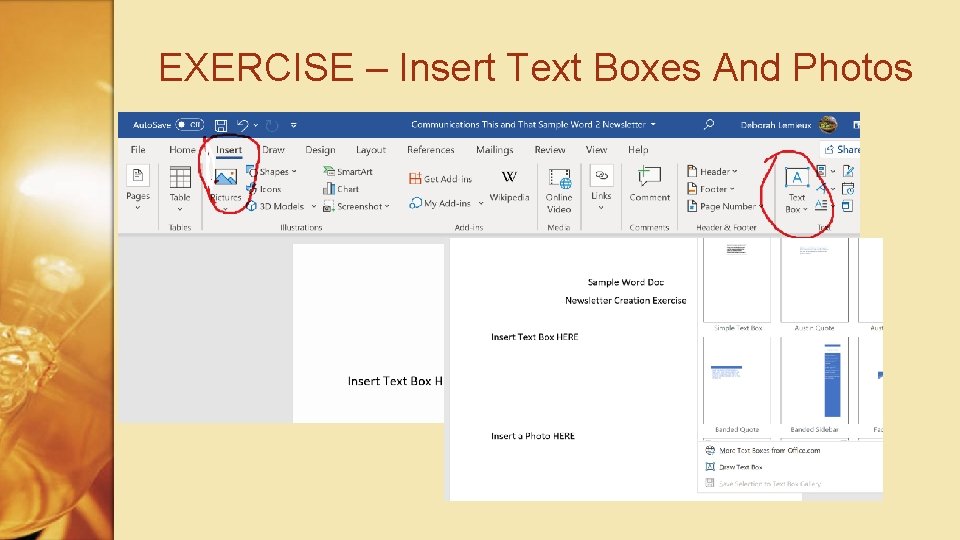960x540 pixels.
Task: Open the Shapes gallery
Action: pyautogui.click(x=272, y=171)
